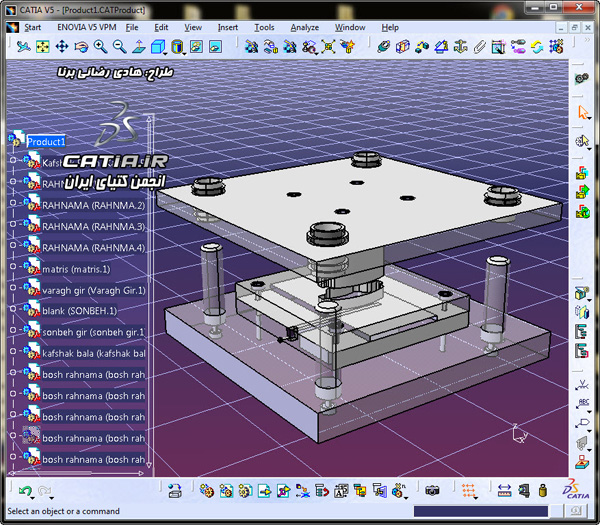Select the Rotate view tool

click(x=81, y=47)
